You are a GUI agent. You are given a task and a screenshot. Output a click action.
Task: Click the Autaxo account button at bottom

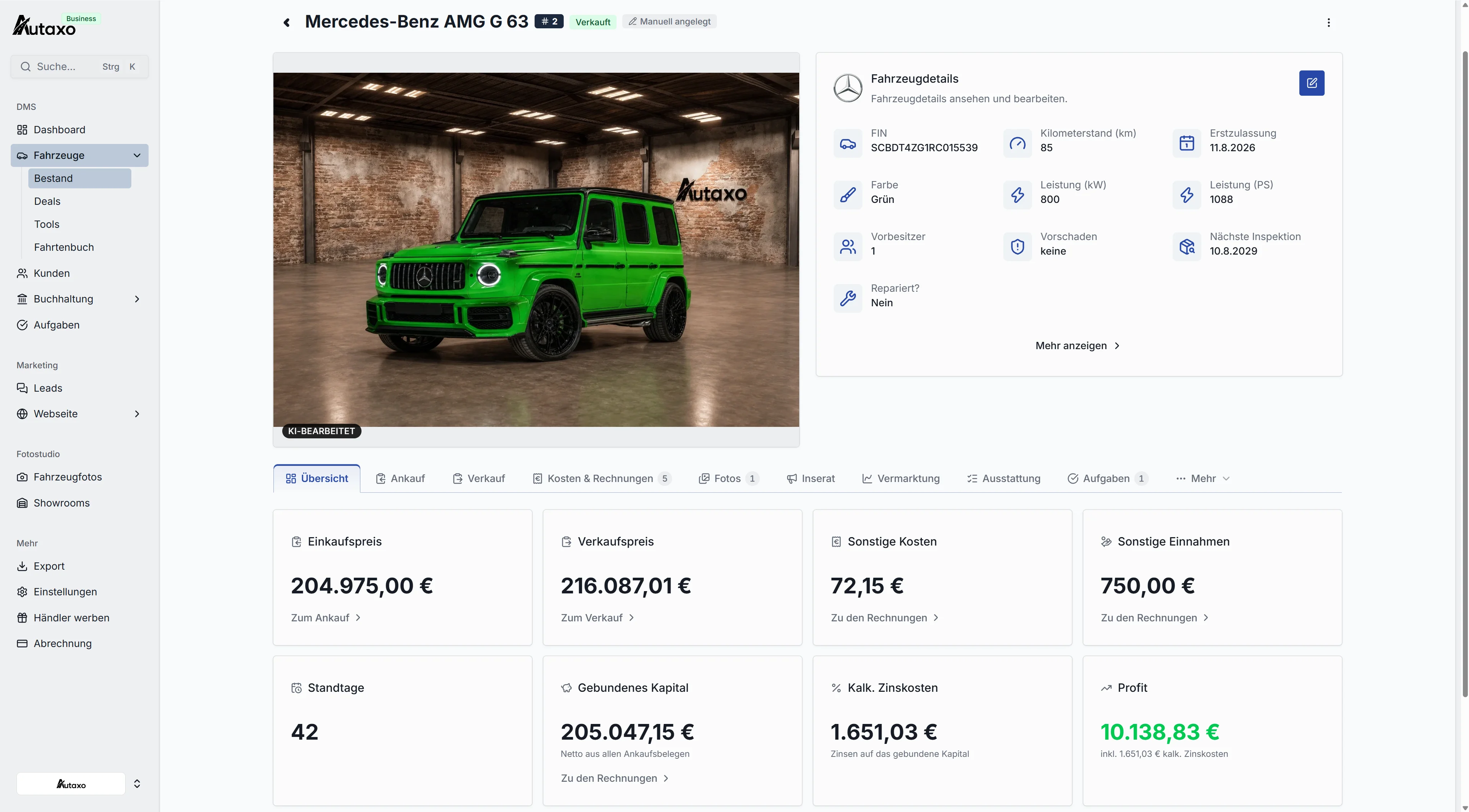(71, 784)
